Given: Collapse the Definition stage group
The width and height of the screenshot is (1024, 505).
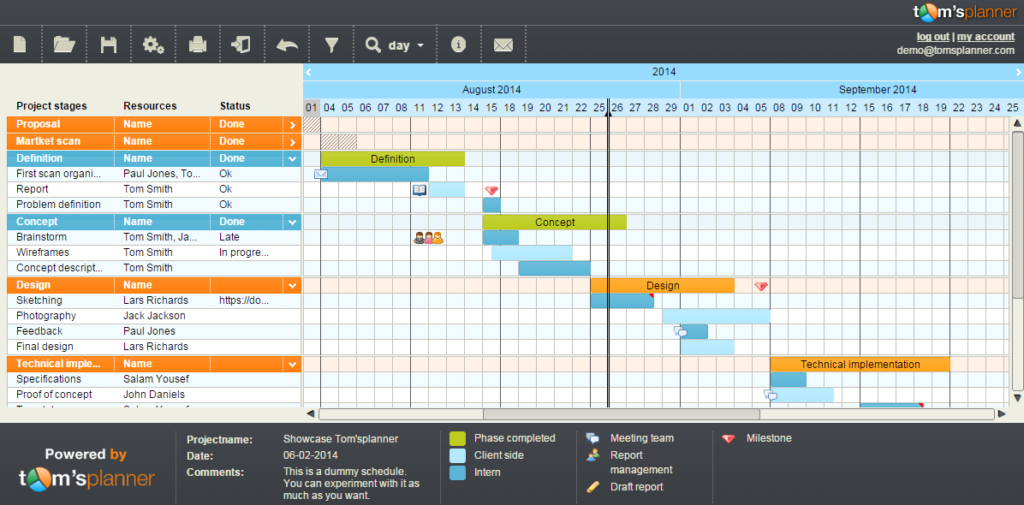Looking at the screenshot, I should click(293, 158).
